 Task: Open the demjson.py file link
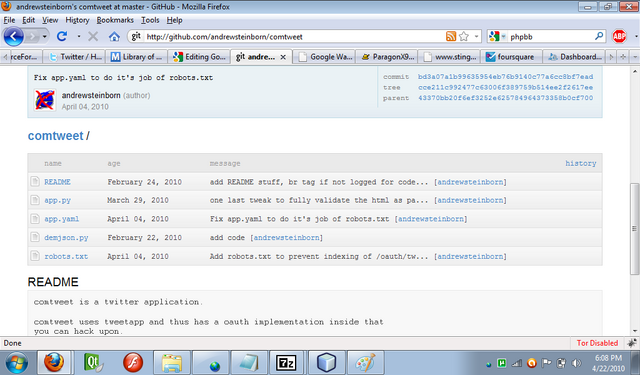(x=66, y=238)
